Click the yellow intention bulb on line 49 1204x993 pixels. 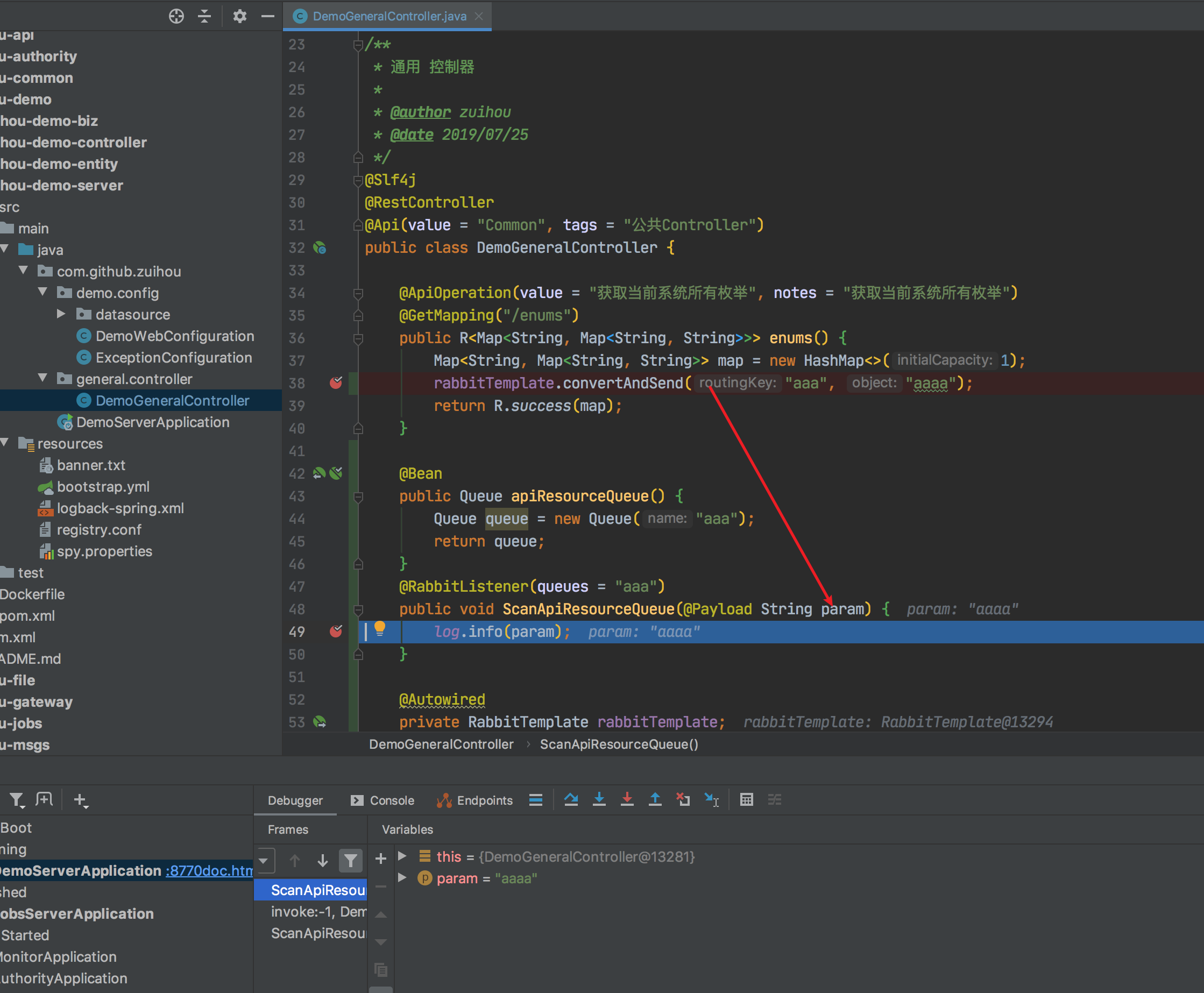[x=380, y=632]
